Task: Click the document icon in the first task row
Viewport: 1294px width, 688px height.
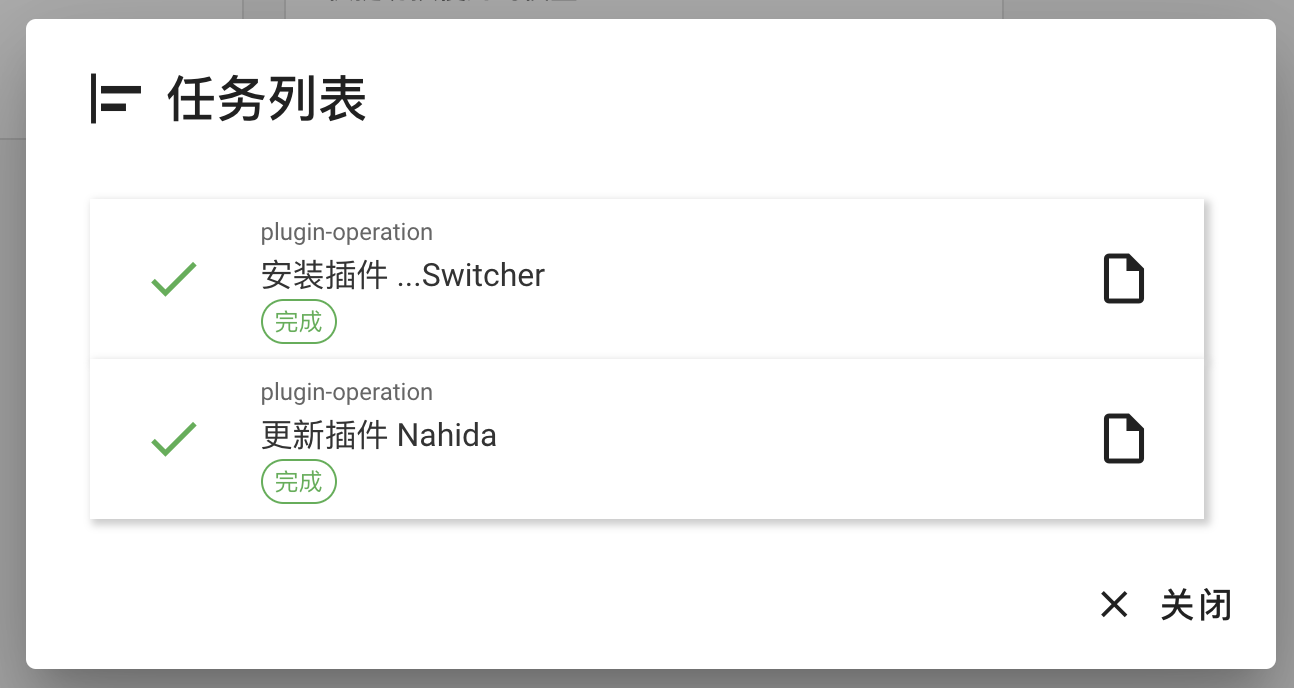Action: (x=1123, y=278)
